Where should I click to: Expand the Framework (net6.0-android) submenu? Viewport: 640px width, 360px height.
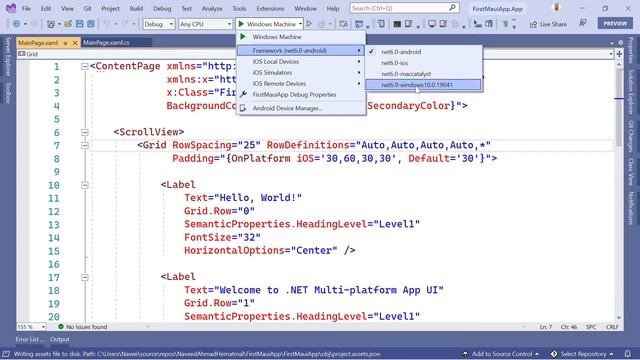(x=301, y=51)
